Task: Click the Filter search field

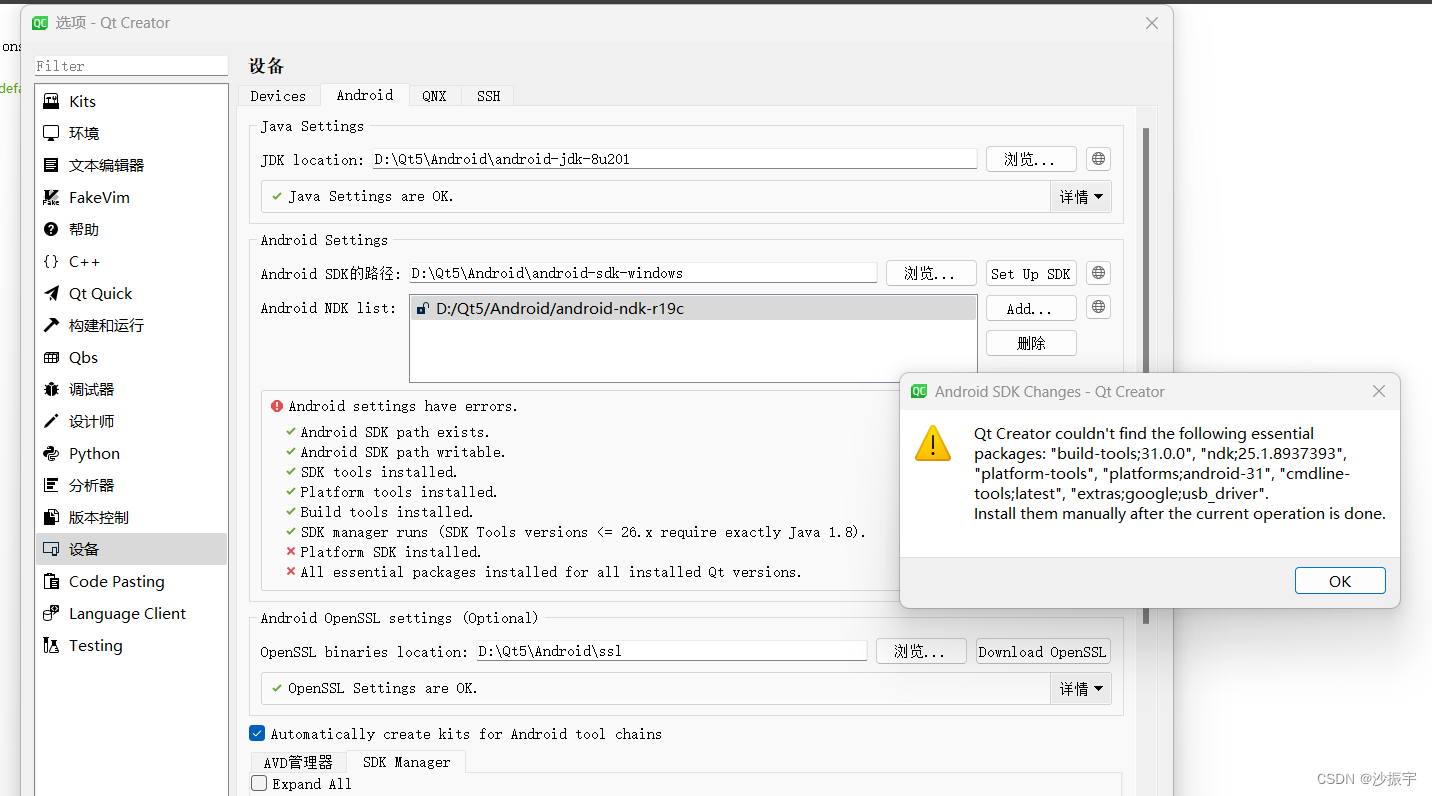Action: [x=131, y=66]
